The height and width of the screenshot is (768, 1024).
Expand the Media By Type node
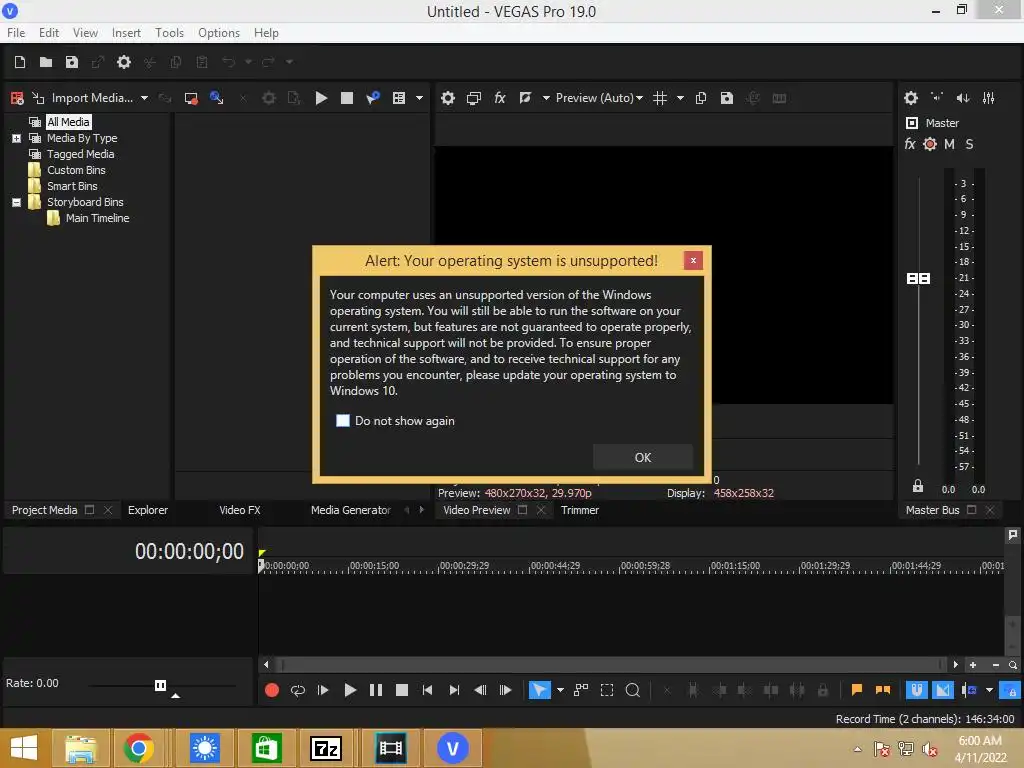[16, 138]
